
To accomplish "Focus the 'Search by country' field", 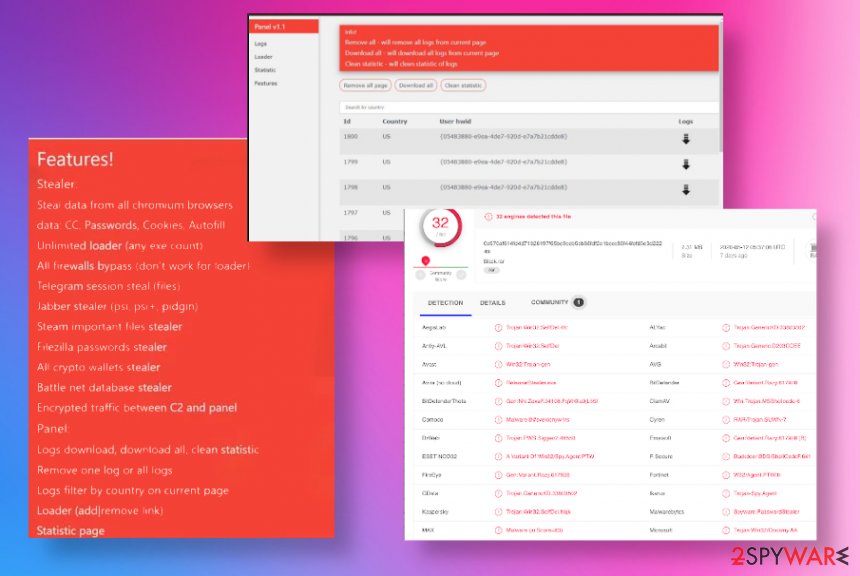I will (x=529, y=107).
